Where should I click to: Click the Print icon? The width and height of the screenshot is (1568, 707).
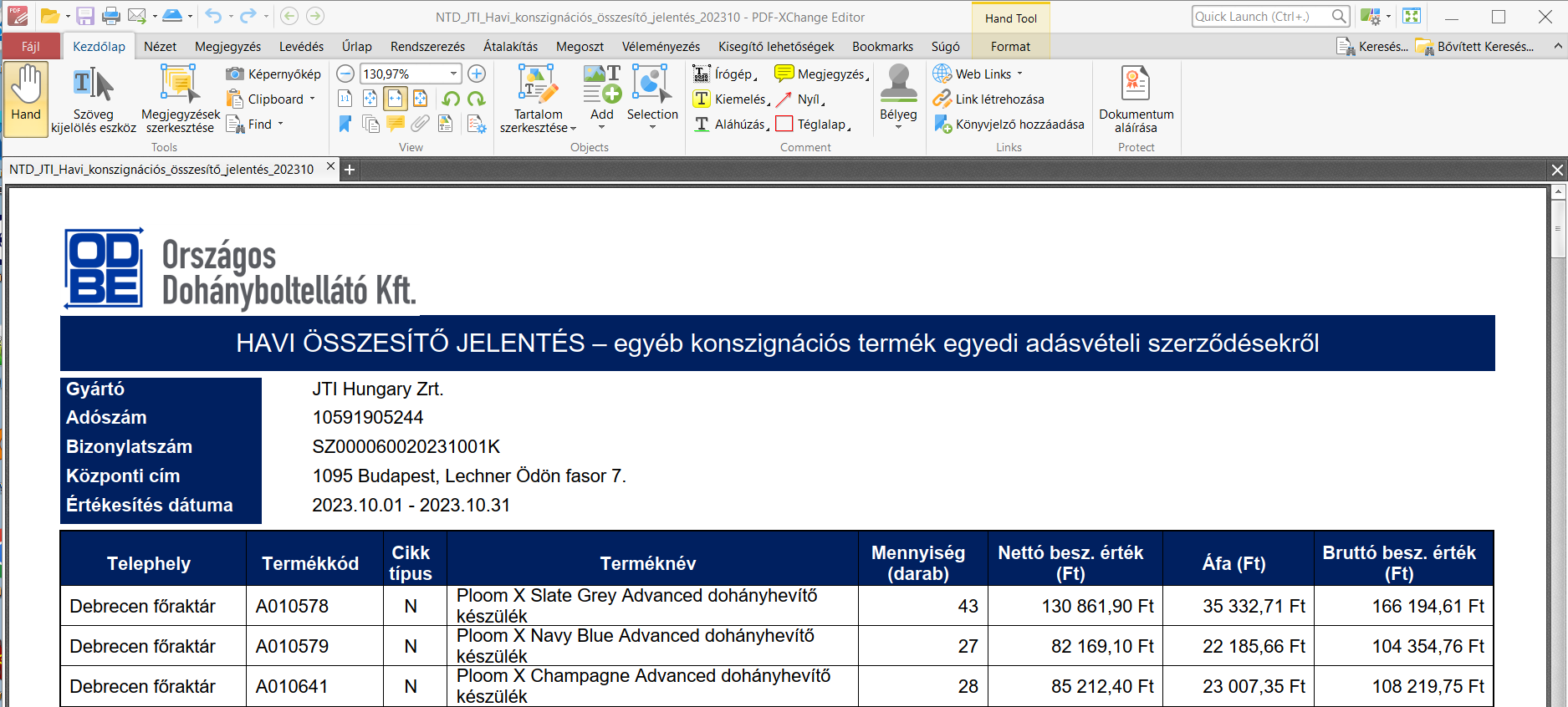[110, 16]
